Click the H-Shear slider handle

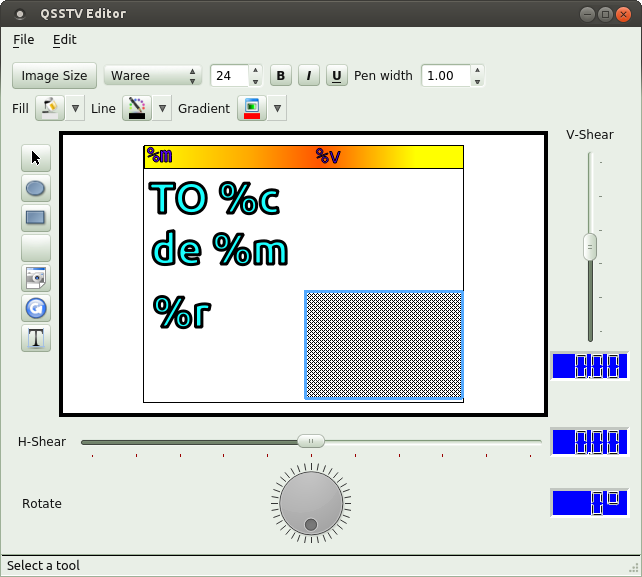311,441
